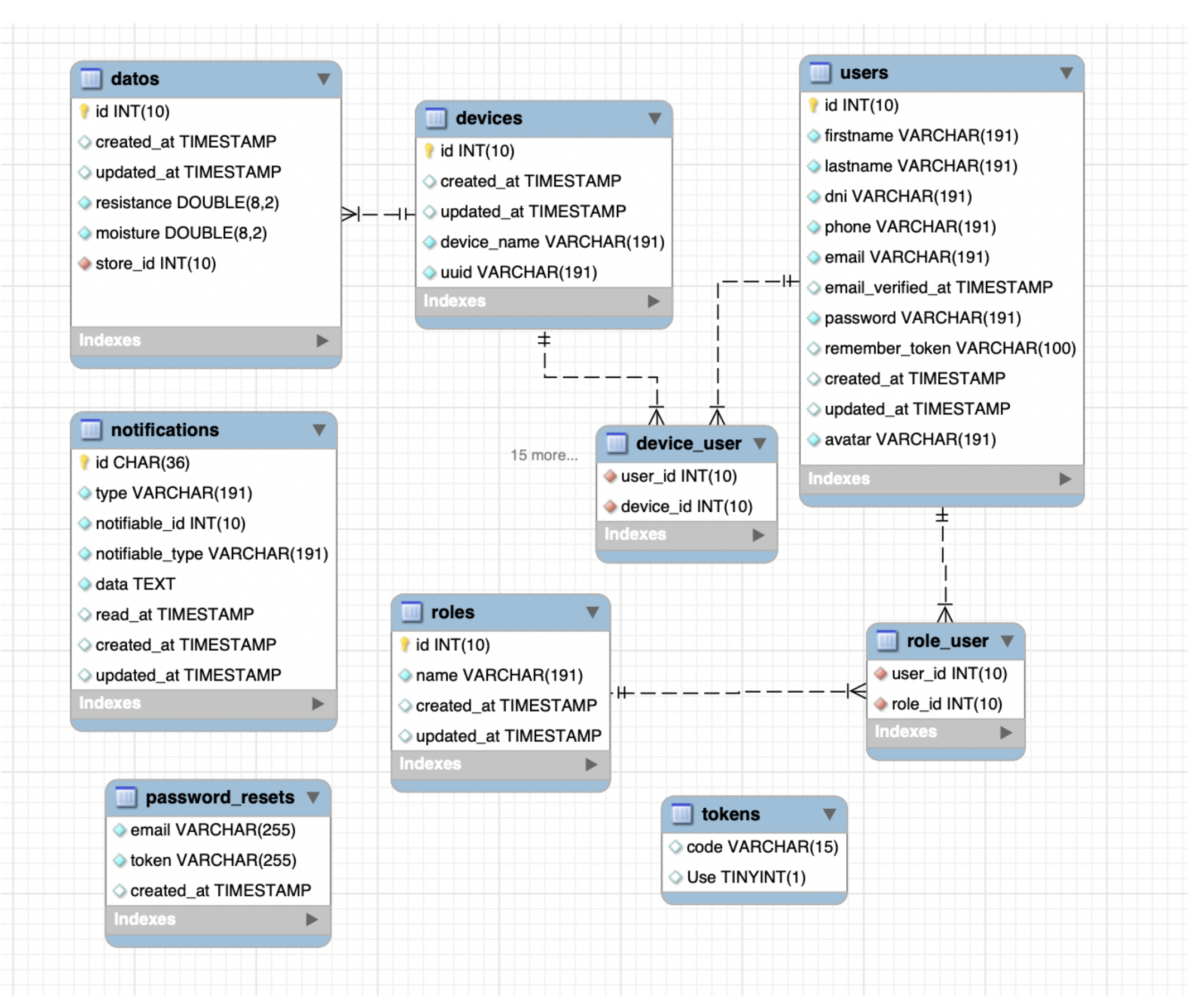Select the device_user table title
The height and width of the screenshot is (1008, 1200).
[x=689, y=444]
